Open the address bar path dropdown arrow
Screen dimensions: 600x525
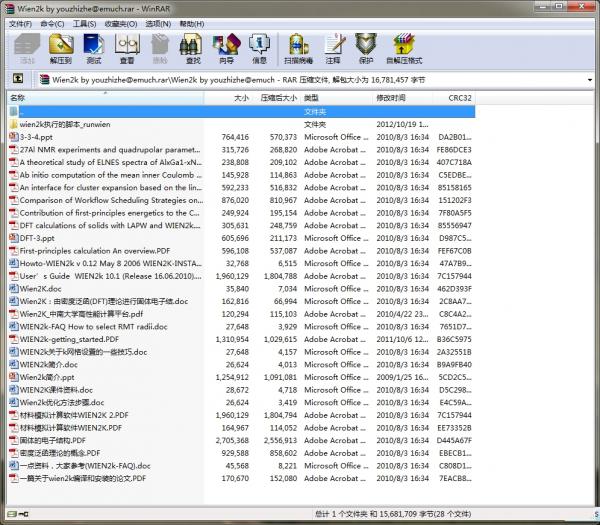click(590, 80)
